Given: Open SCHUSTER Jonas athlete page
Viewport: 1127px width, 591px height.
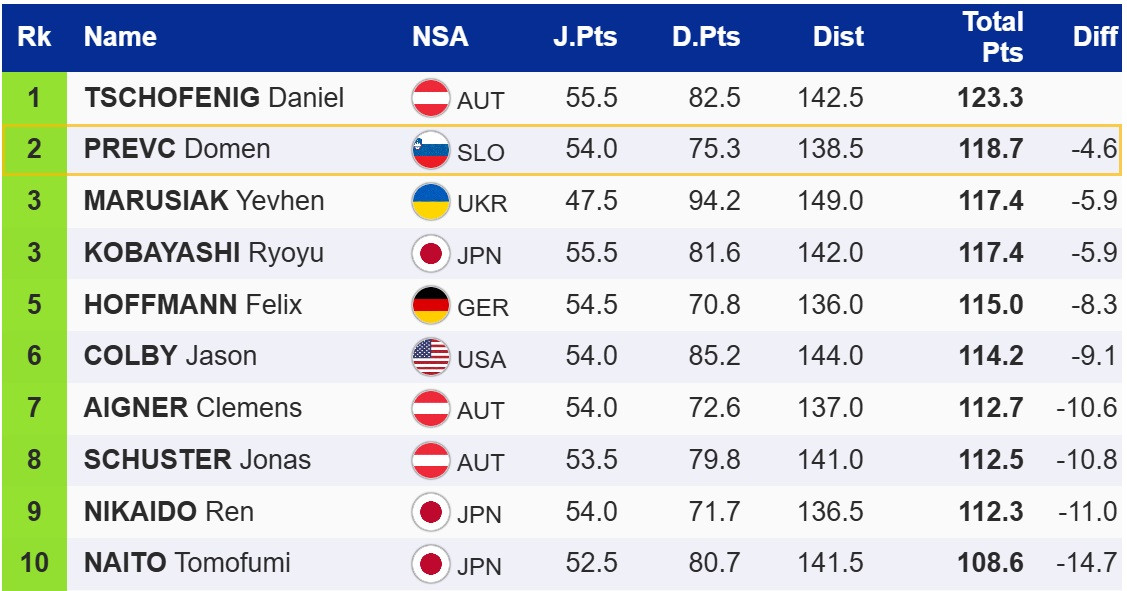Looking at the screenshot, I should coord(197,460).
